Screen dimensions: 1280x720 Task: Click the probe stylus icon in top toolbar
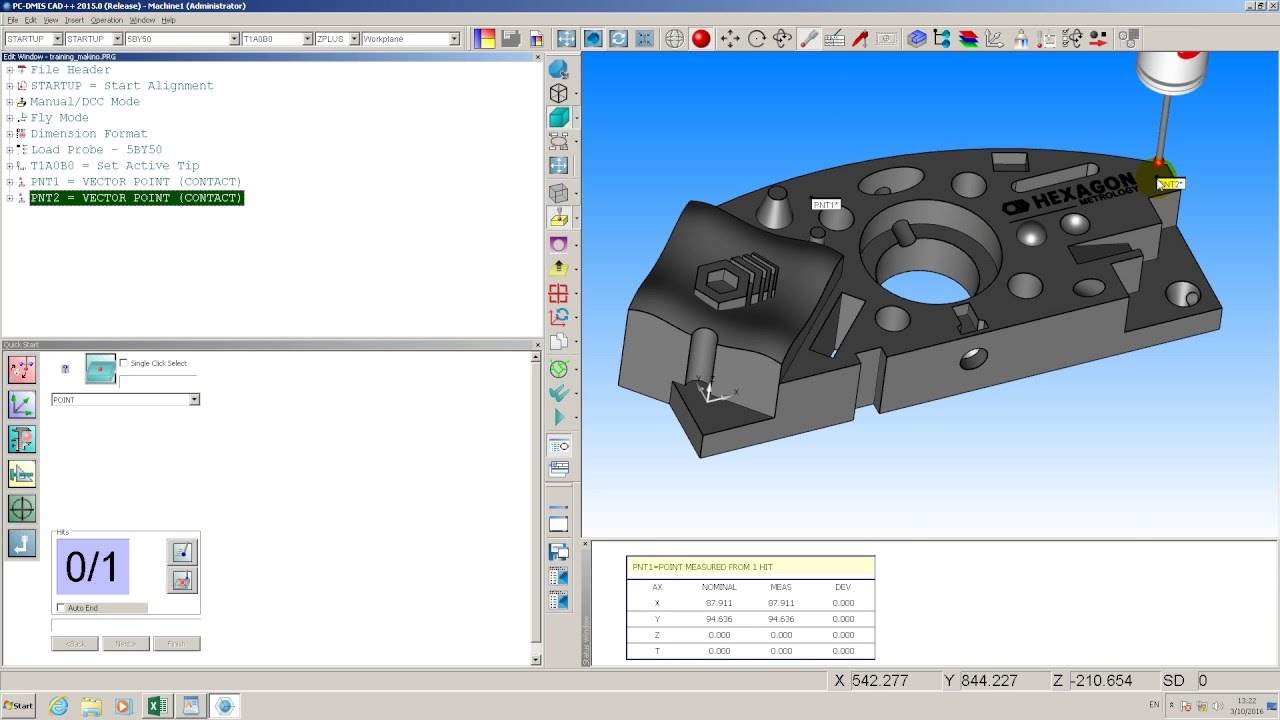point(808,38)
